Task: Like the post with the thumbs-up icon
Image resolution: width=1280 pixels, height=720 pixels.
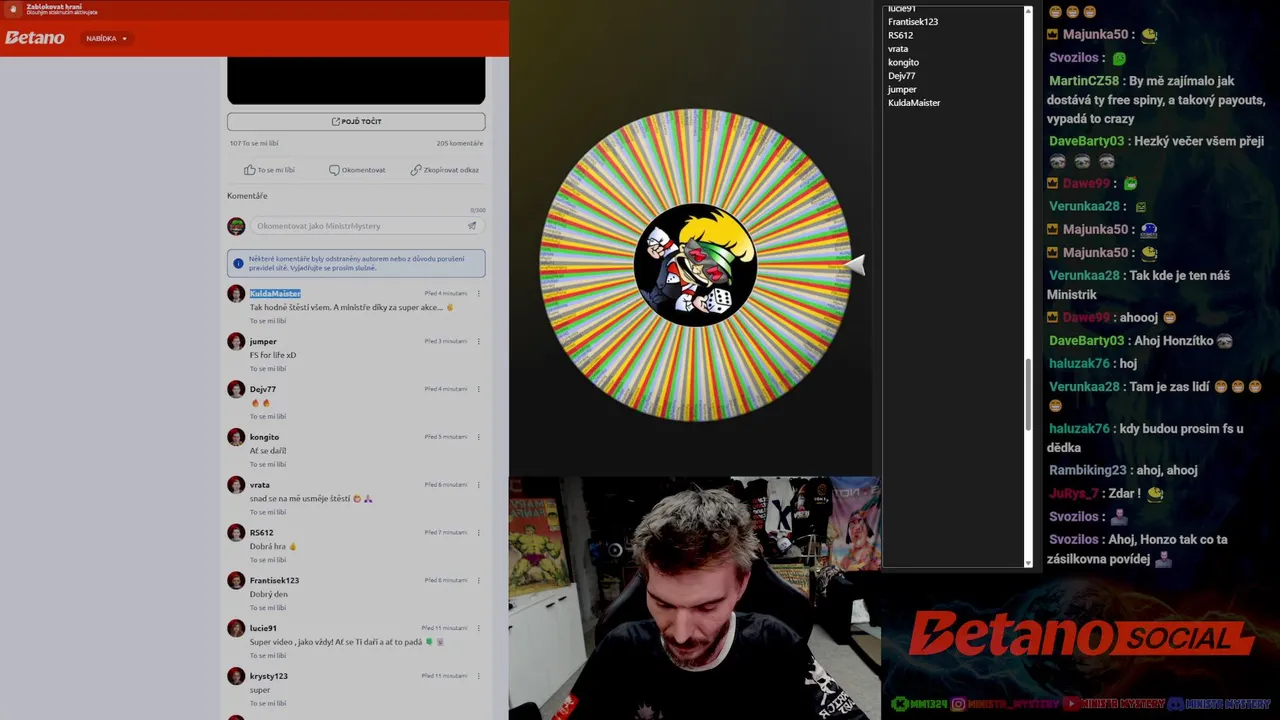Action: click(250, 170)
